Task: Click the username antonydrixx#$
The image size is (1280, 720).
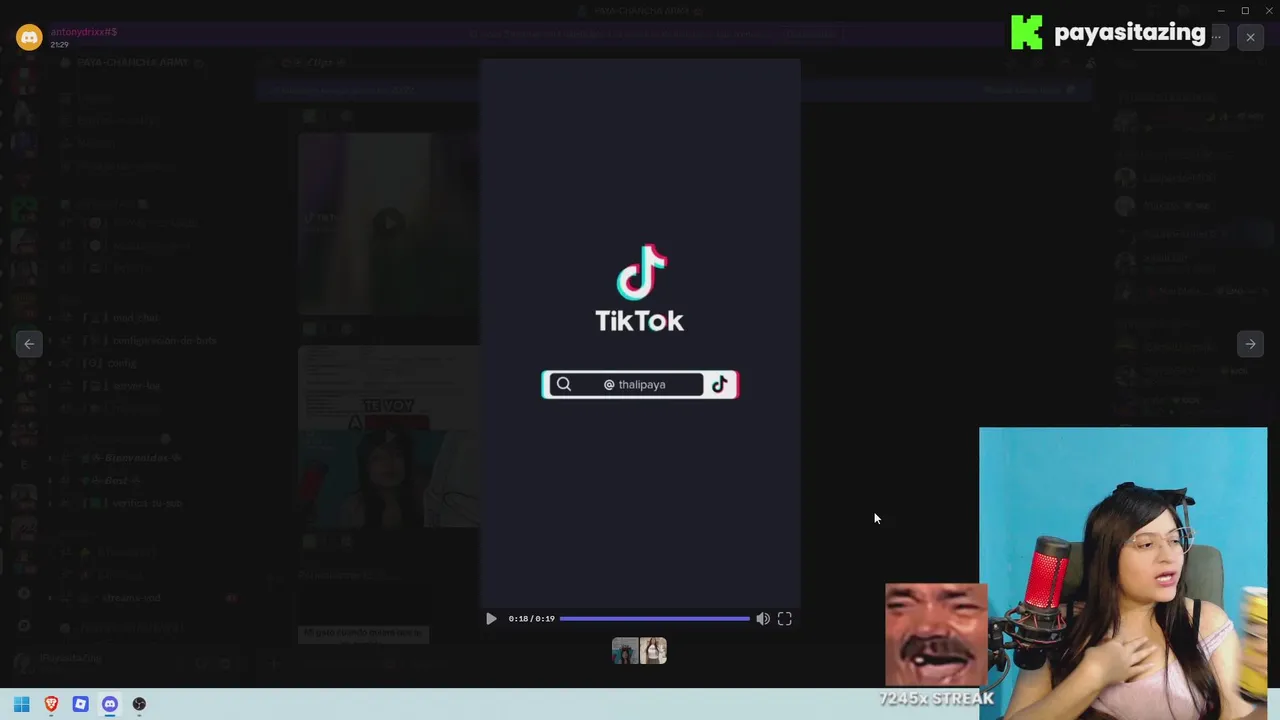Action: click(x=84, y=32)
